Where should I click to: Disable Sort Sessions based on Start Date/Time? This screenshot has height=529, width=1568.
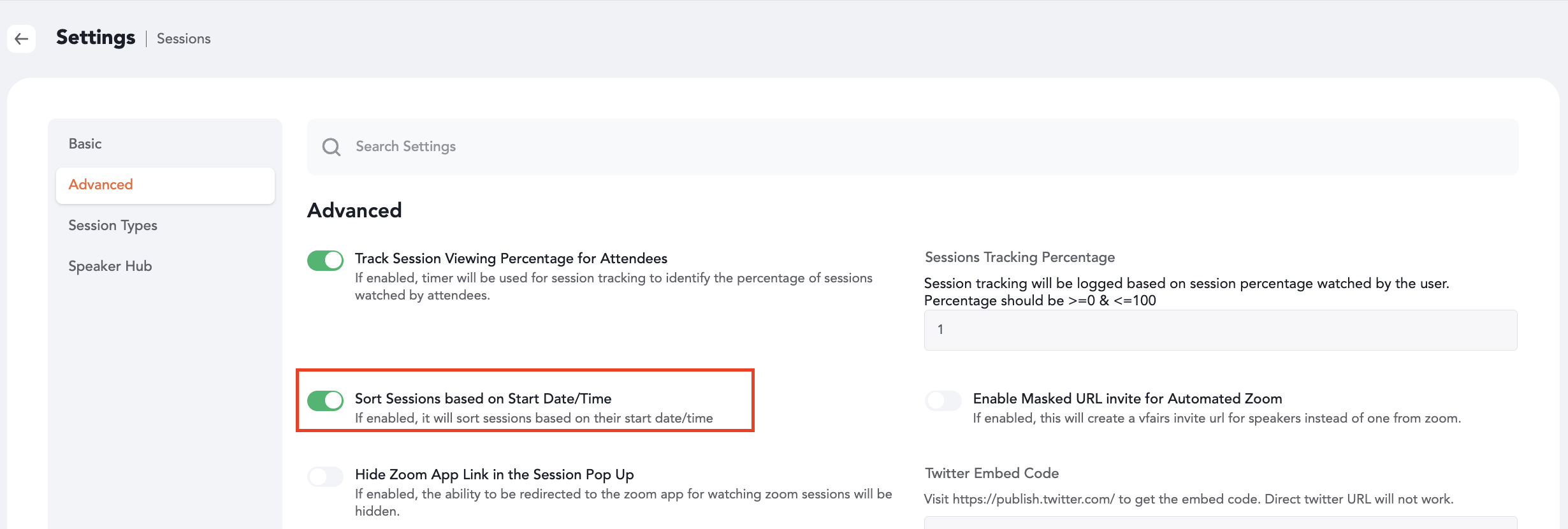tap(325, 400)
